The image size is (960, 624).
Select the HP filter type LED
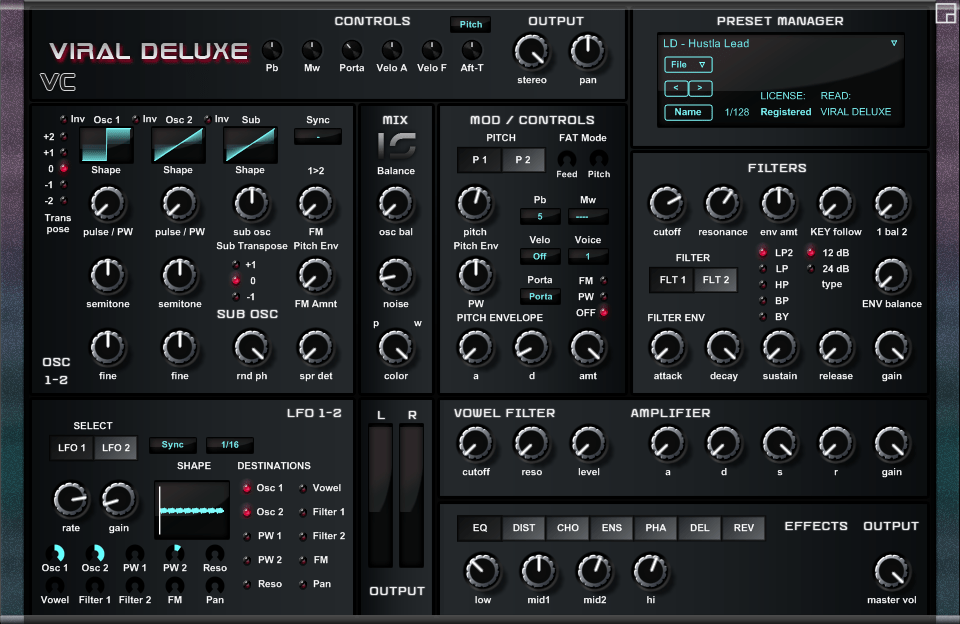(763, 284)
